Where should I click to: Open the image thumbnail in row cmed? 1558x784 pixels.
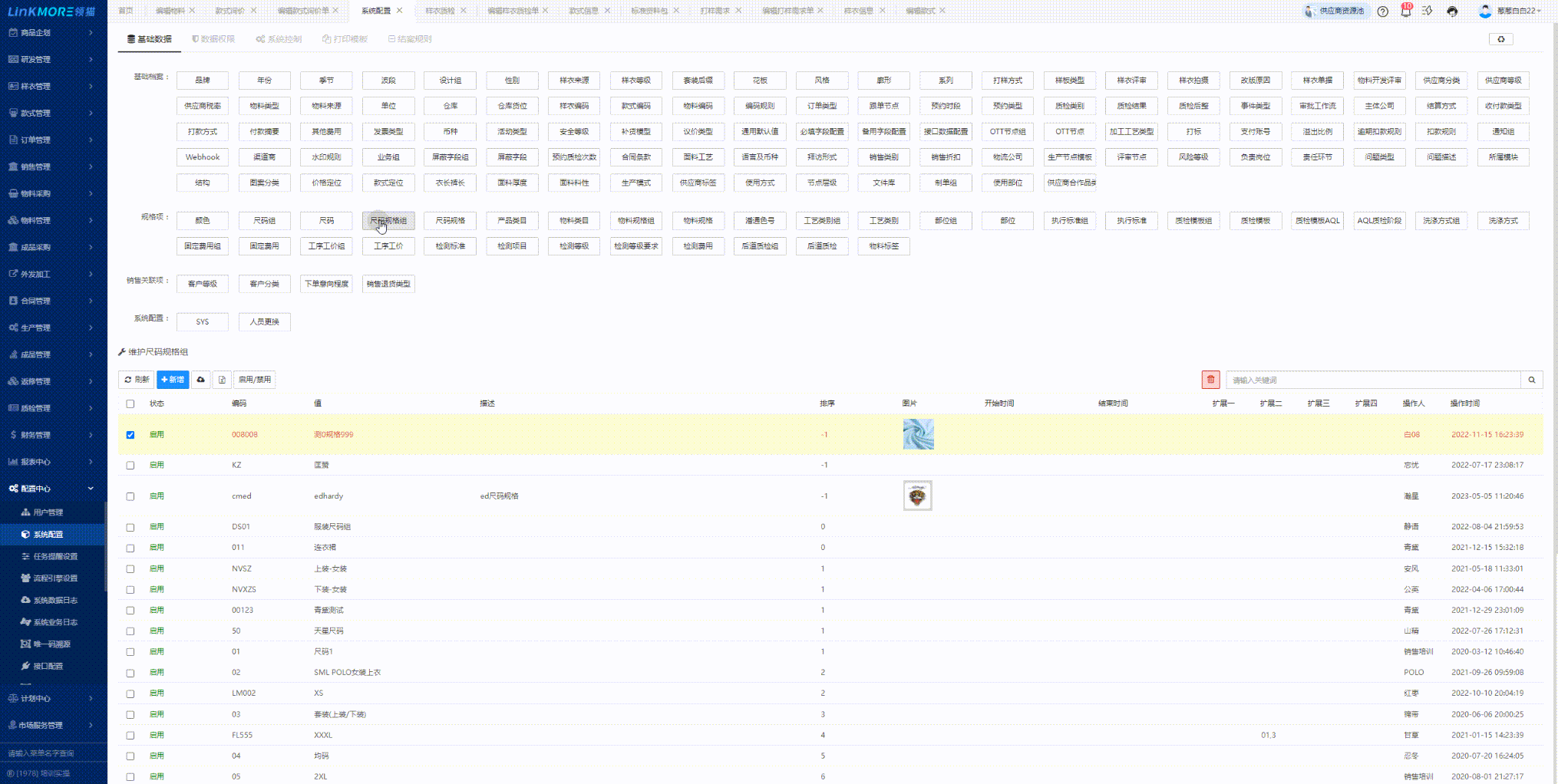[x=917, y=496]
